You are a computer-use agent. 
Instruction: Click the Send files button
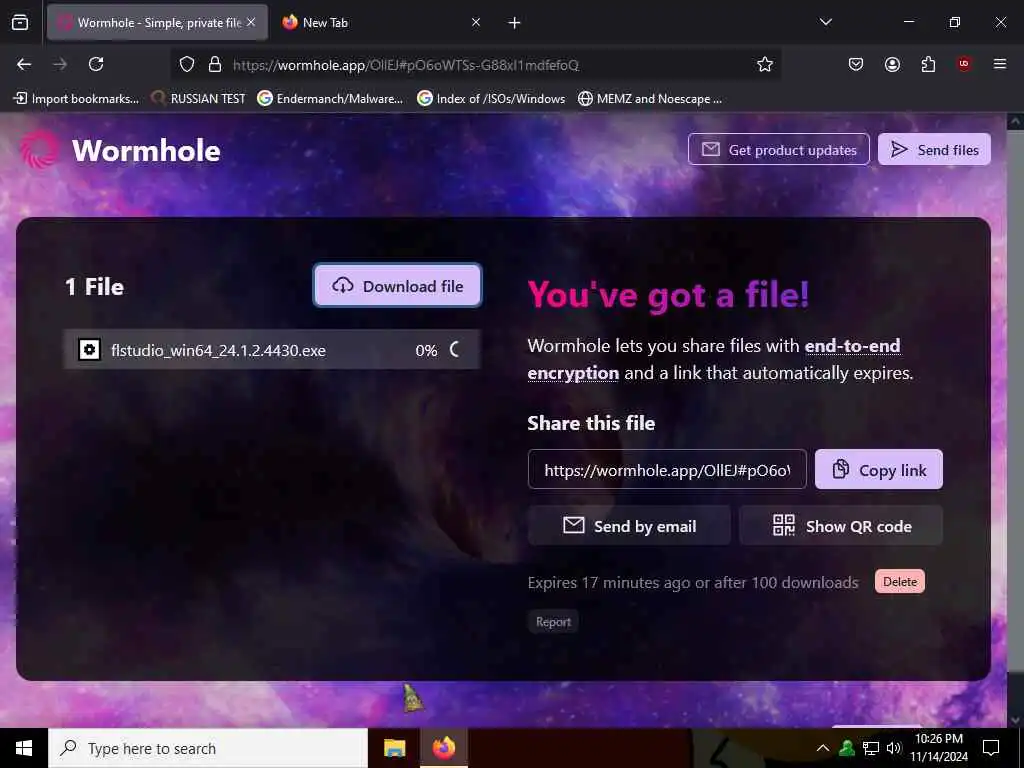click(935, 150)
